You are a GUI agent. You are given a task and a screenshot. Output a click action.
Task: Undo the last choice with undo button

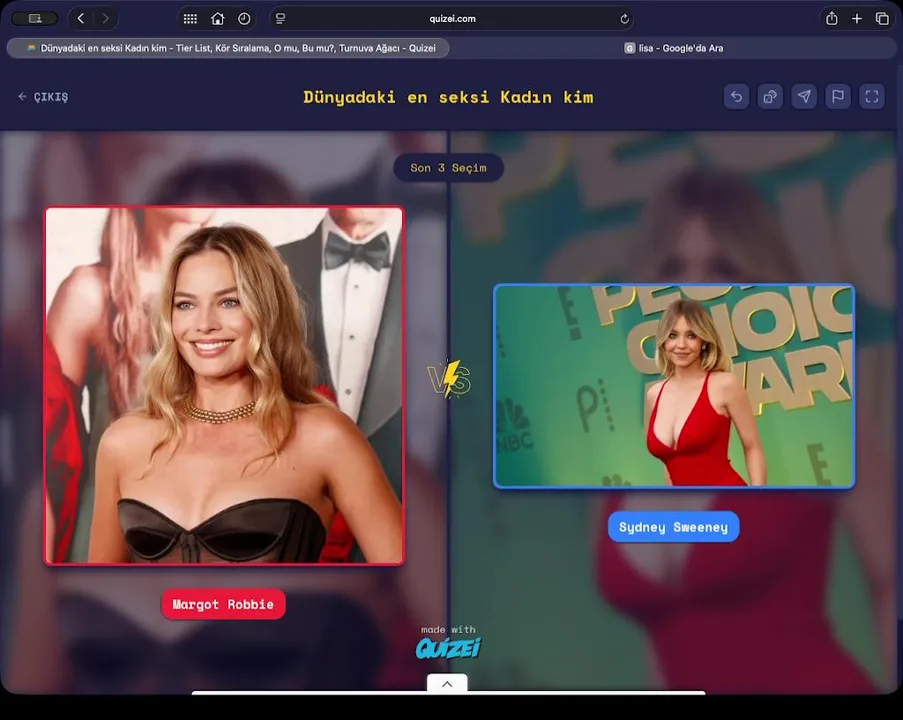[x=737, y=96]
